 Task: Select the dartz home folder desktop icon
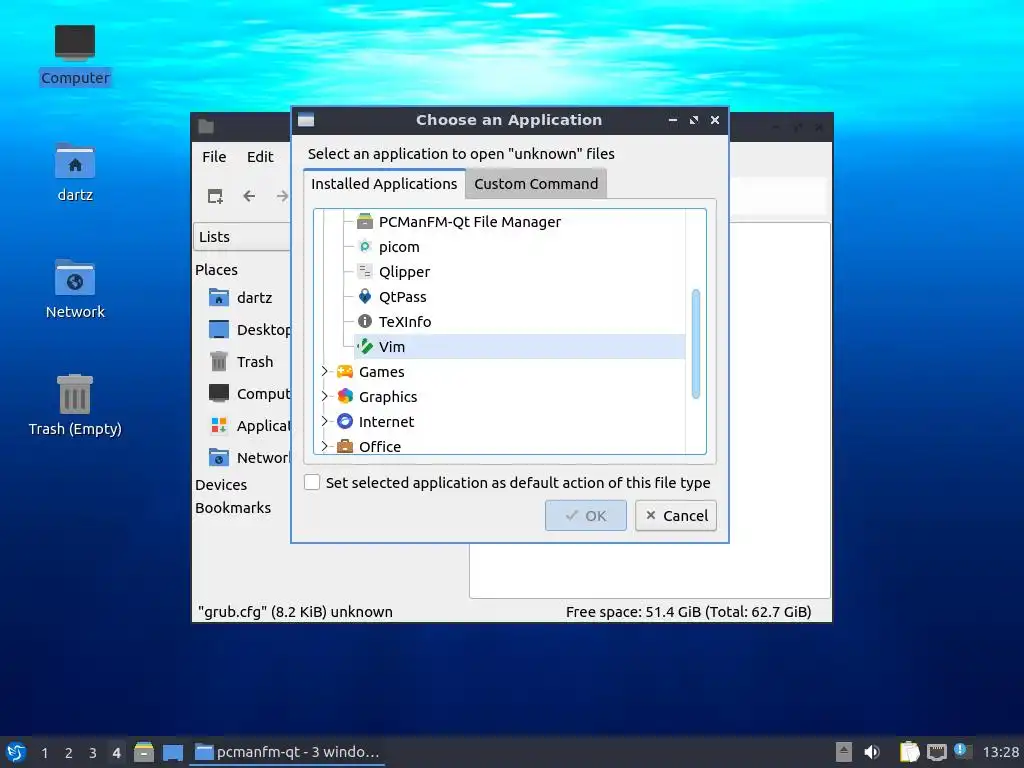(75, 172)
